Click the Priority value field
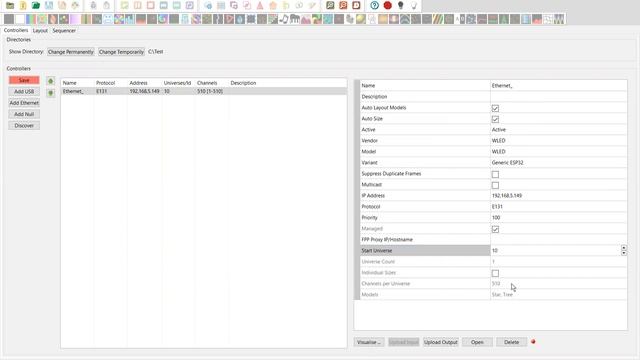This screenshot has width=640, height=360. tap(558, 218)
